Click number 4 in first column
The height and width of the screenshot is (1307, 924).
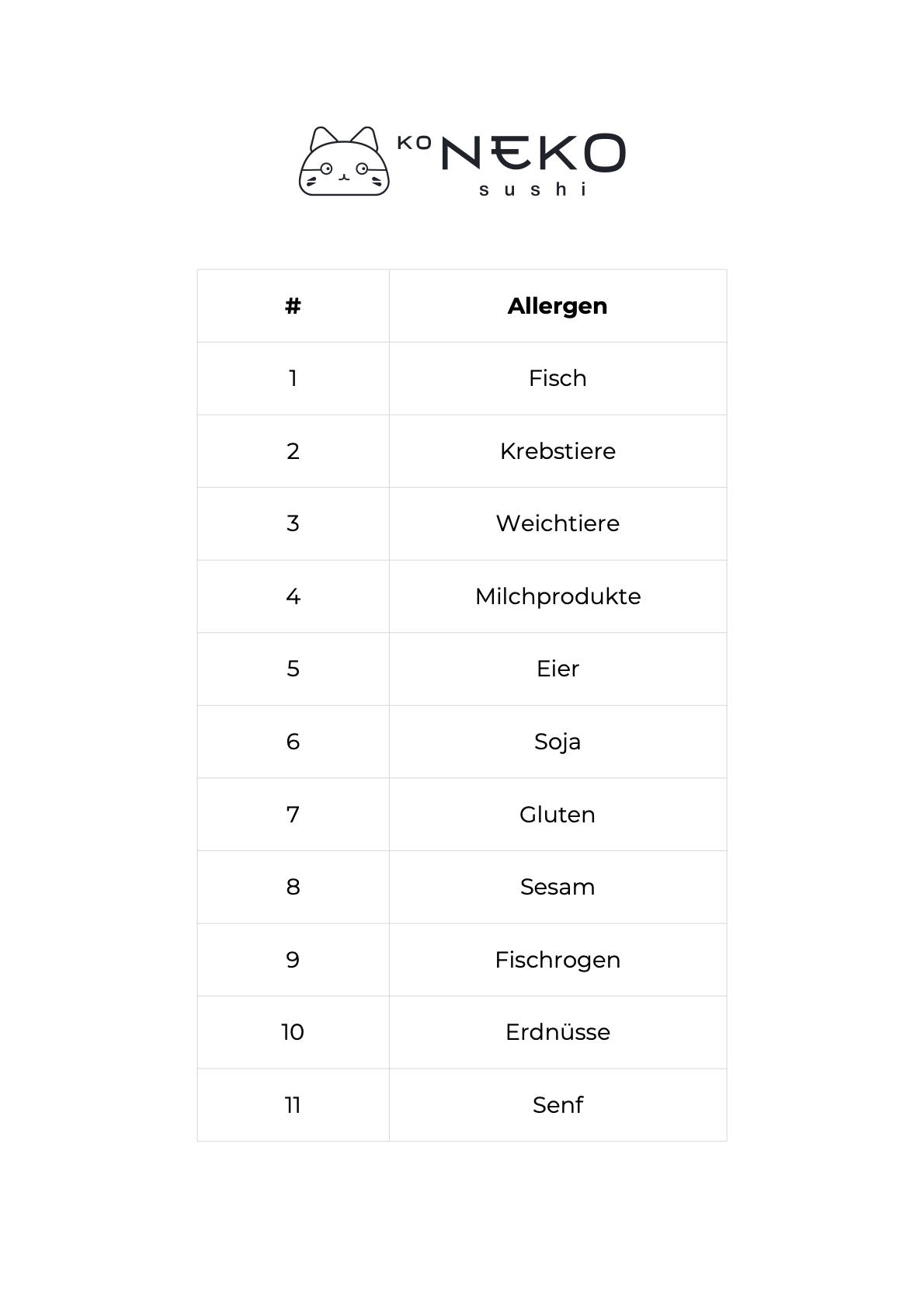[293, 596]
